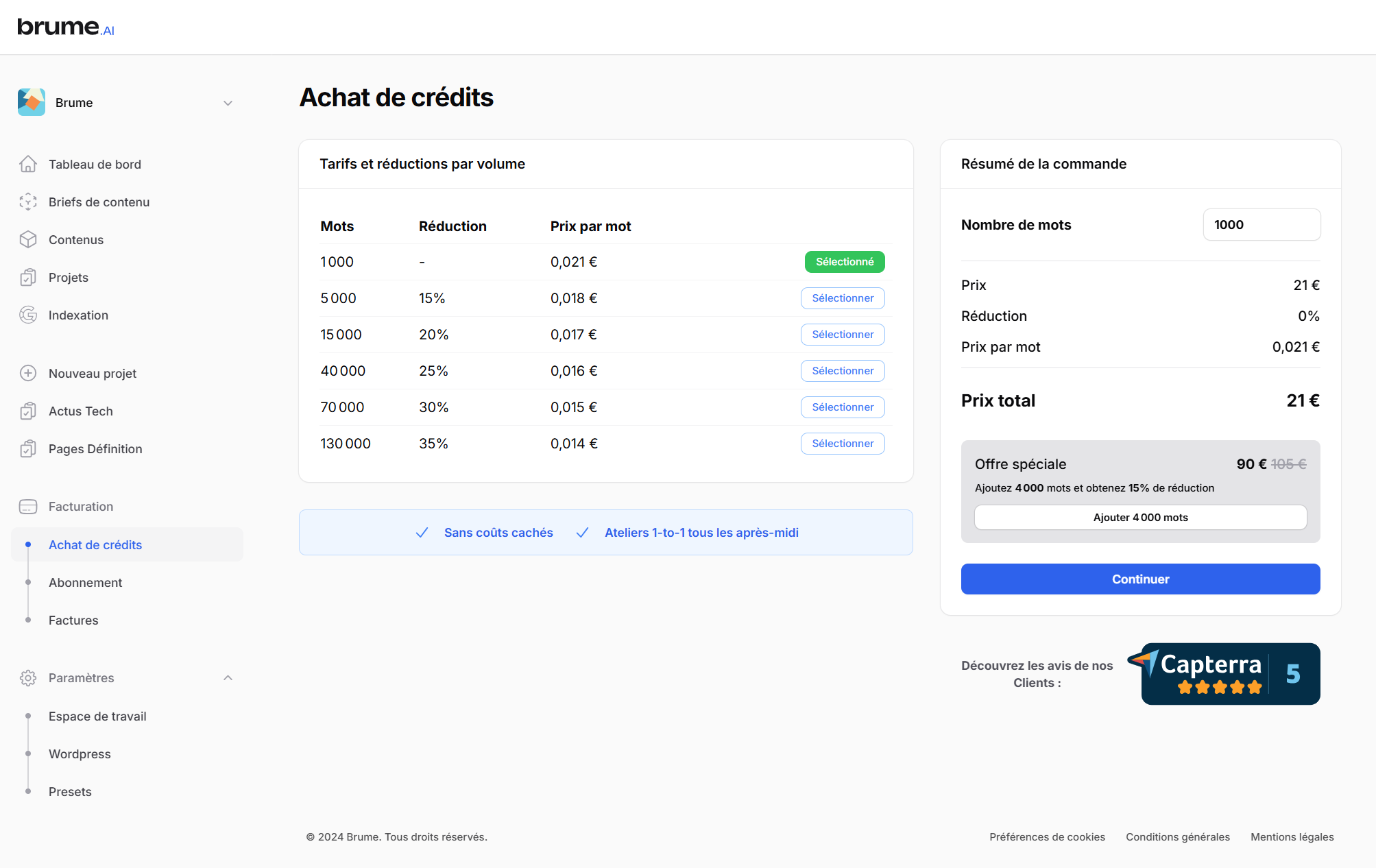Click the Paramètres gear icon

pos(28,678)
